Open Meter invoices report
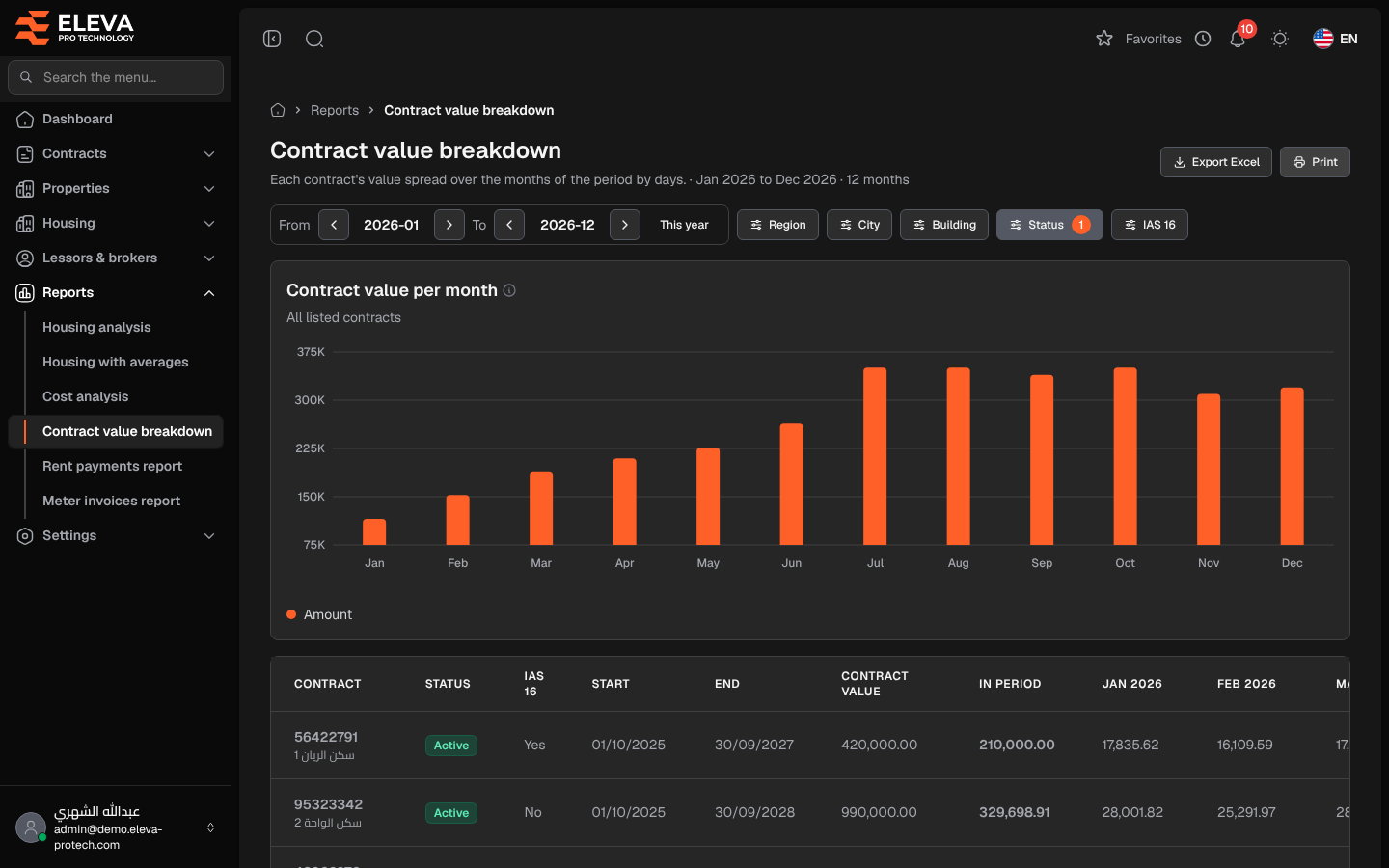The height and width of the screenshot is (868, 1389). point(111,501)
